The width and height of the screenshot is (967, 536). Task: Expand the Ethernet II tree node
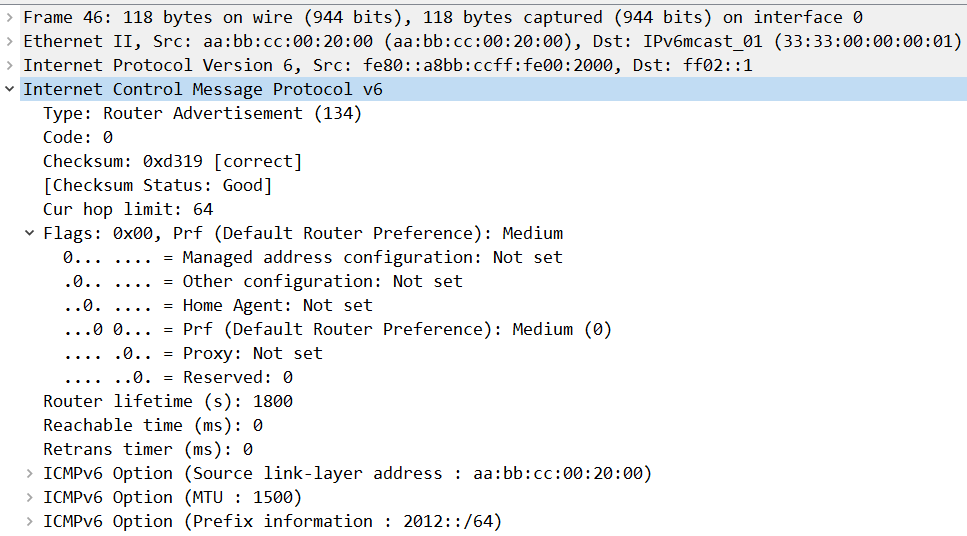coord(10,41)
